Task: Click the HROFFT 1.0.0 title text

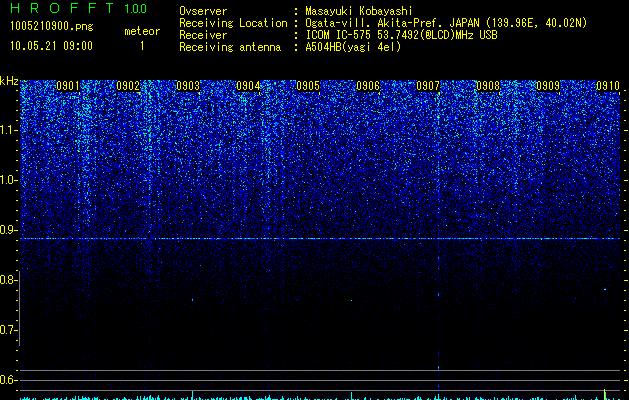Action: (79, 8)
